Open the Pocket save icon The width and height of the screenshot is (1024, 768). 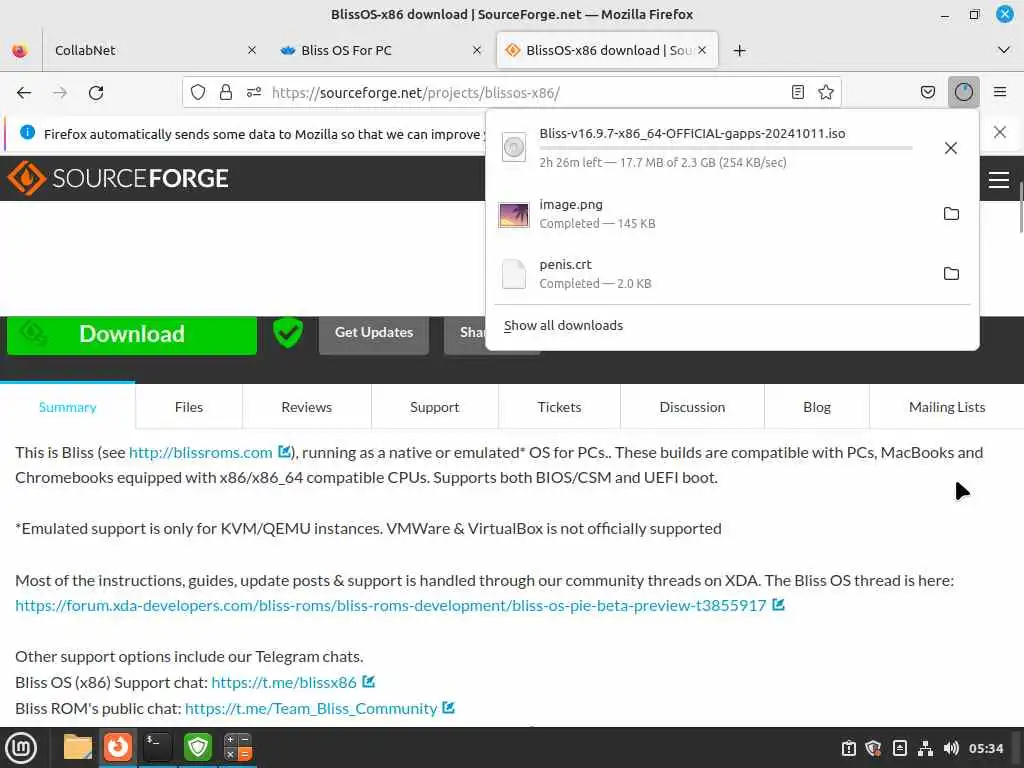927,93
